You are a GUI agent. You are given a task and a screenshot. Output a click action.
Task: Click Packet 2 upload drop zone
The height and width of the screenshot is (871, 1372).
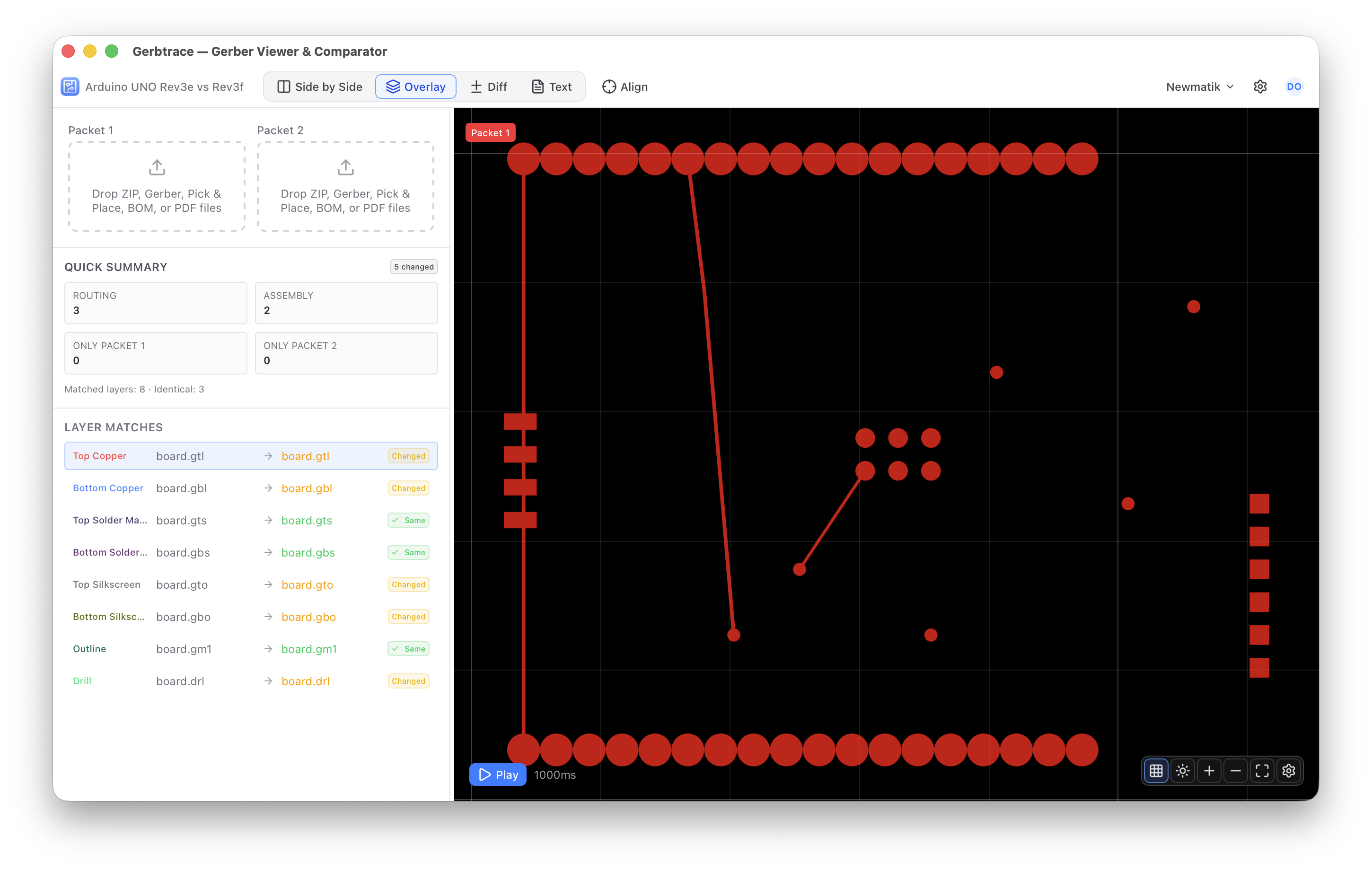tap(345, 186)
